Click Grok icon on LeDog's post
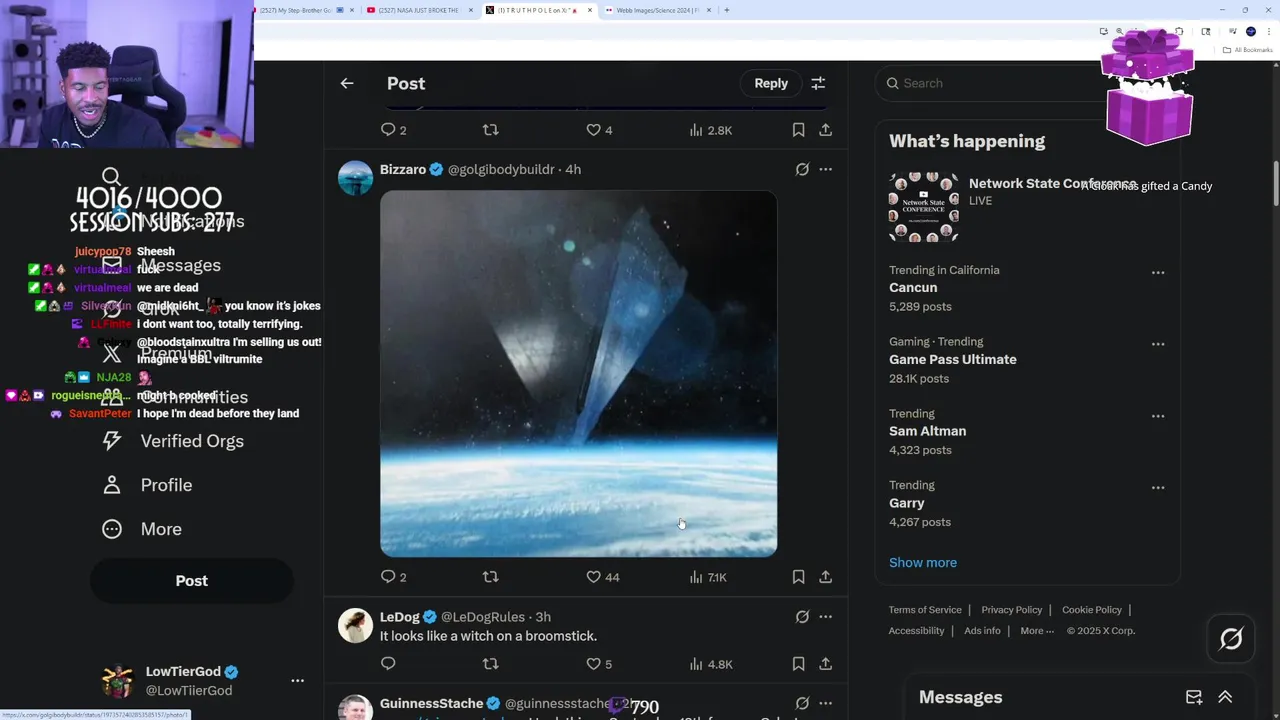The height and width of the screenshot is (720, 1280). pos(802,617)
